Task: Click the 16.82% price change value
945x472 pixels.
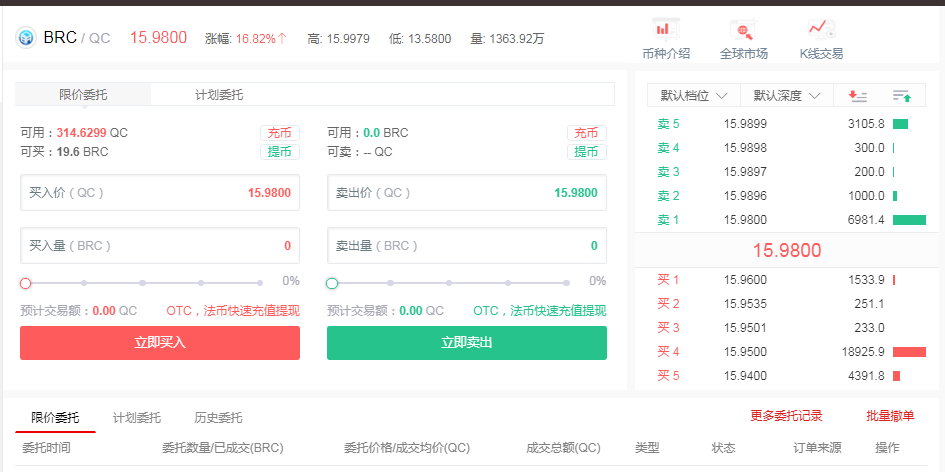Action: 256,39
